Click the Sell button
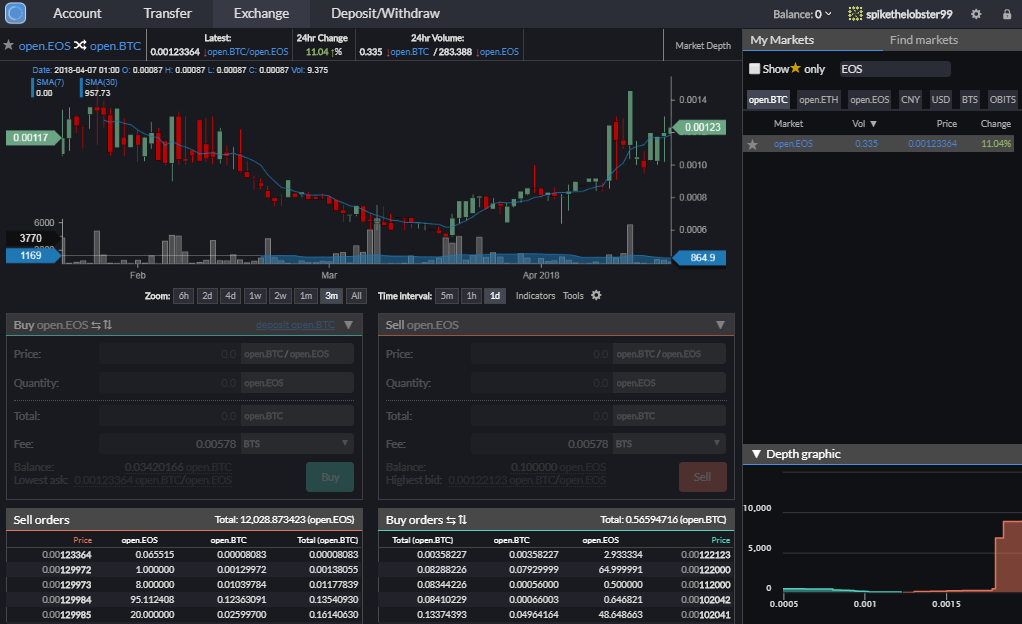The image size is (1022, 624). pyautogui.click(x=702, y=477)
